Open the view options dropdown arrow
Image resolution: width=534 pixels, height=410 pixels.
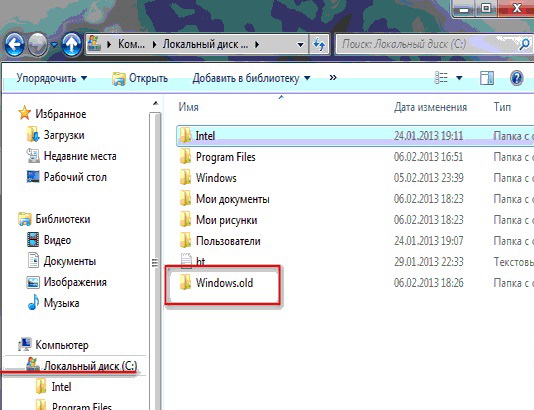459,78
